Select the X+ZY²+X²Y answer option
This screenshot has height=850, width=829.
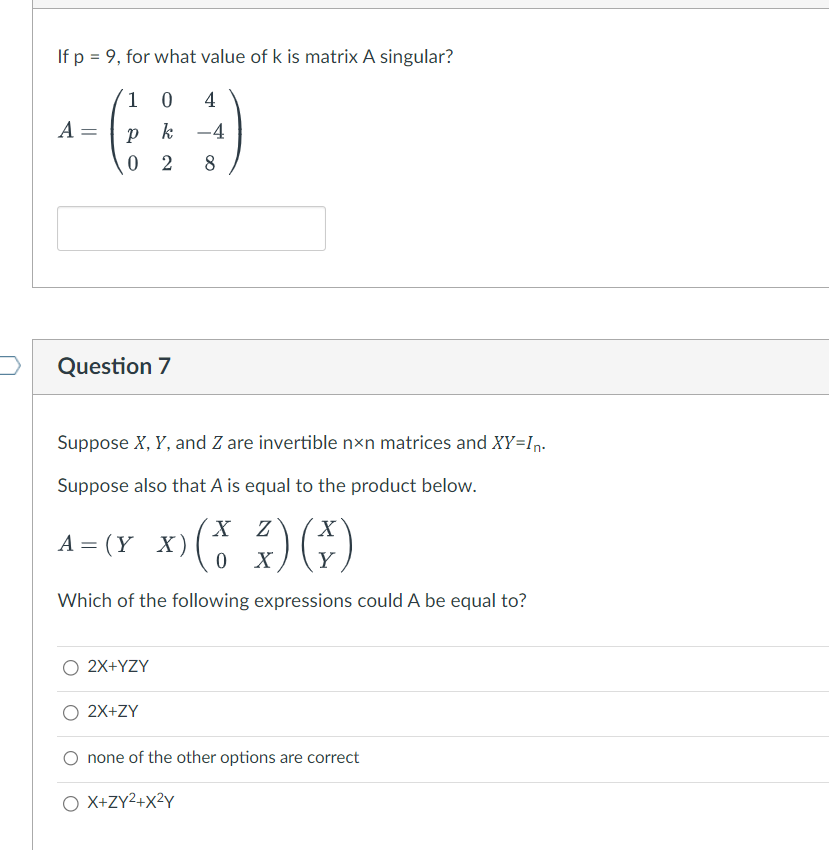(70, 802)
